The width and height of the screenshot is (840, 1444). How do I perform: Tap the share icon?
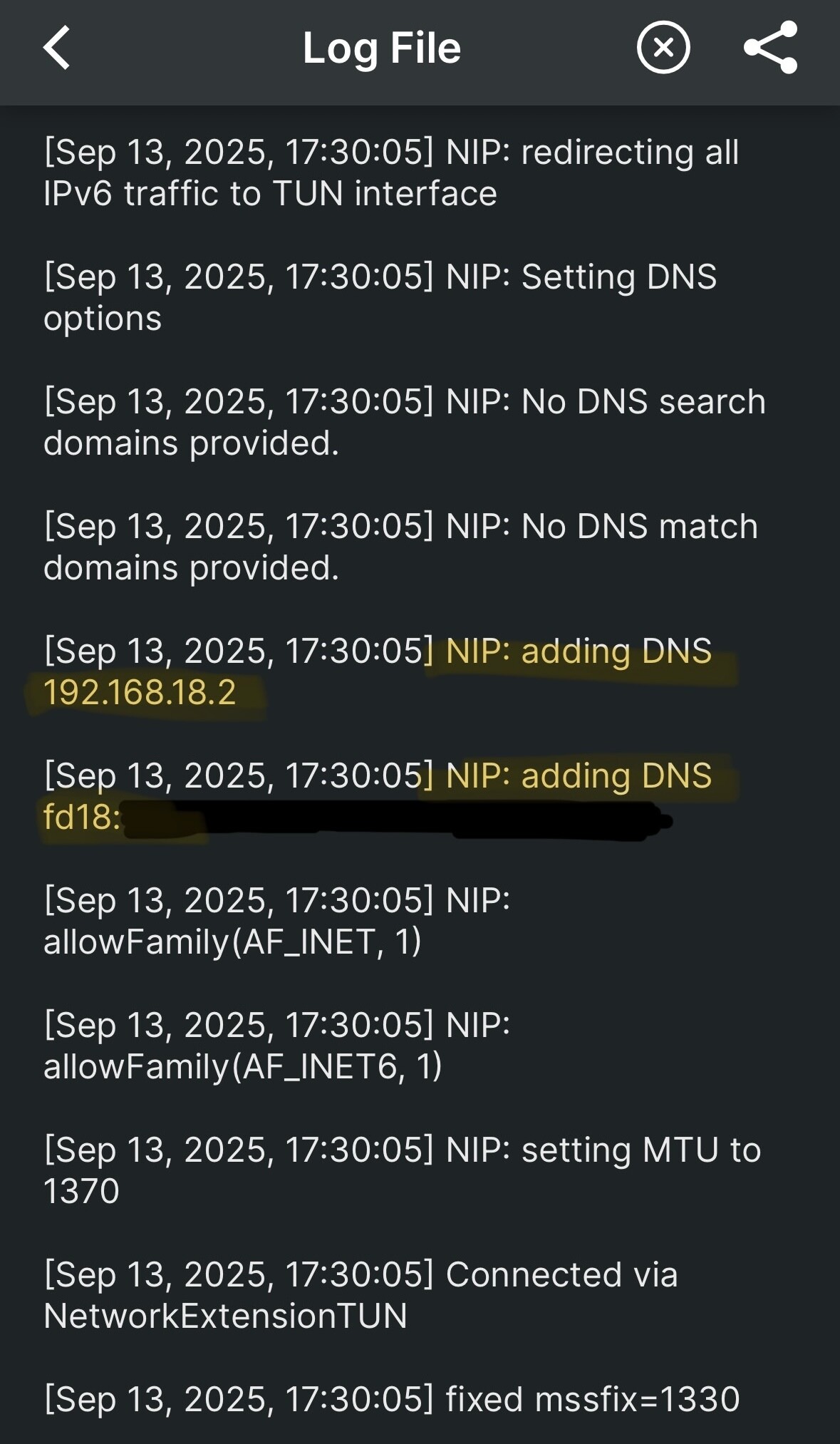770,48
